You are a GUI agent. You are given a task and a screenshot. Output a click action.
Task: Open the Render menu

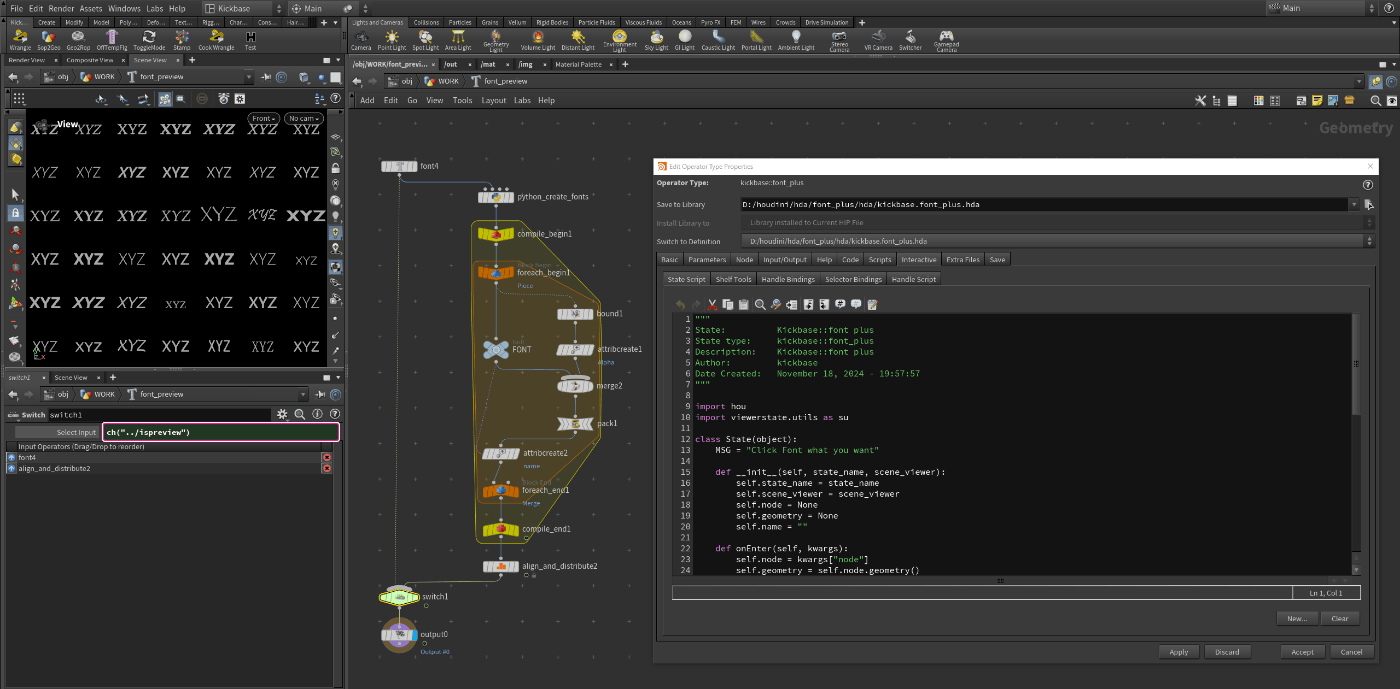60,8
